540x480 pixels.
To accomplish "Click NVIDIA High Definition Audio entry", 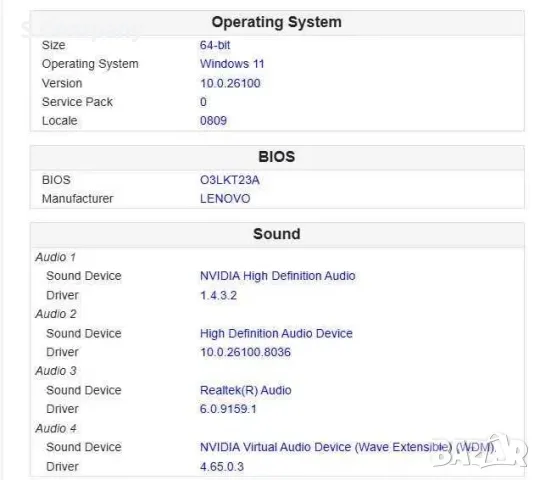I will [x=278, y=276].
